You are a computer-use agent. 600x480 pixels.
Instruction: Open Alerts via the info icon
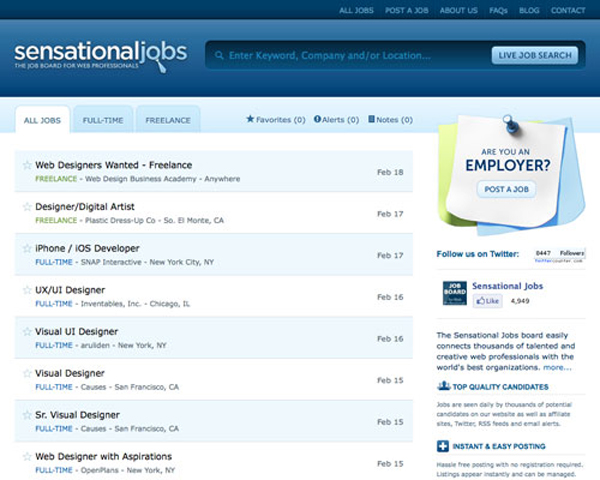(x=317, y=119)
